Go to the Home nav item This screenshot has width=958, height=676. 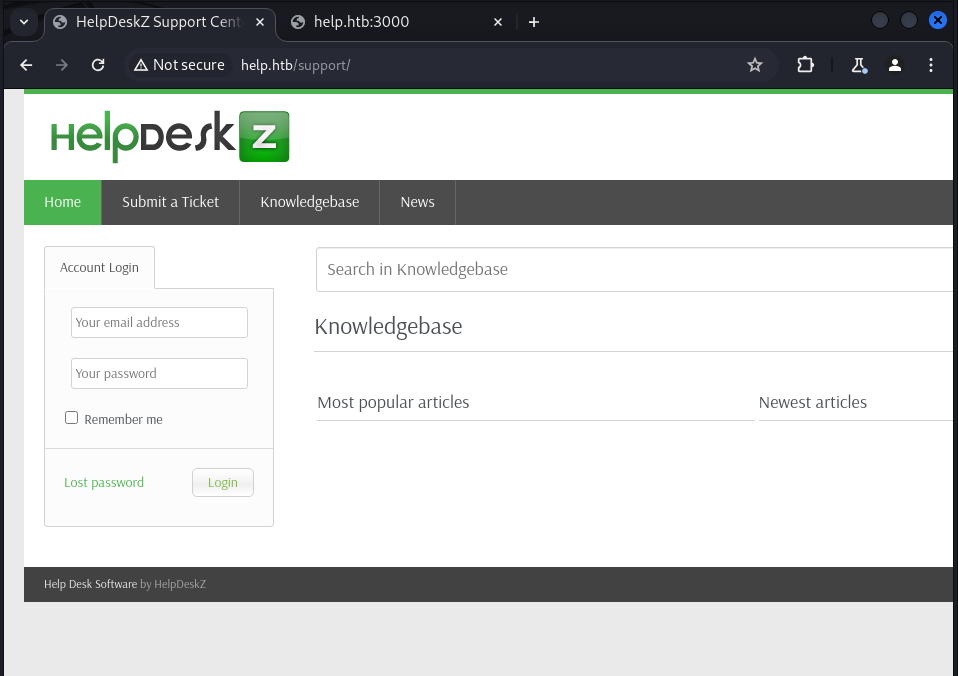coord(62,202)
